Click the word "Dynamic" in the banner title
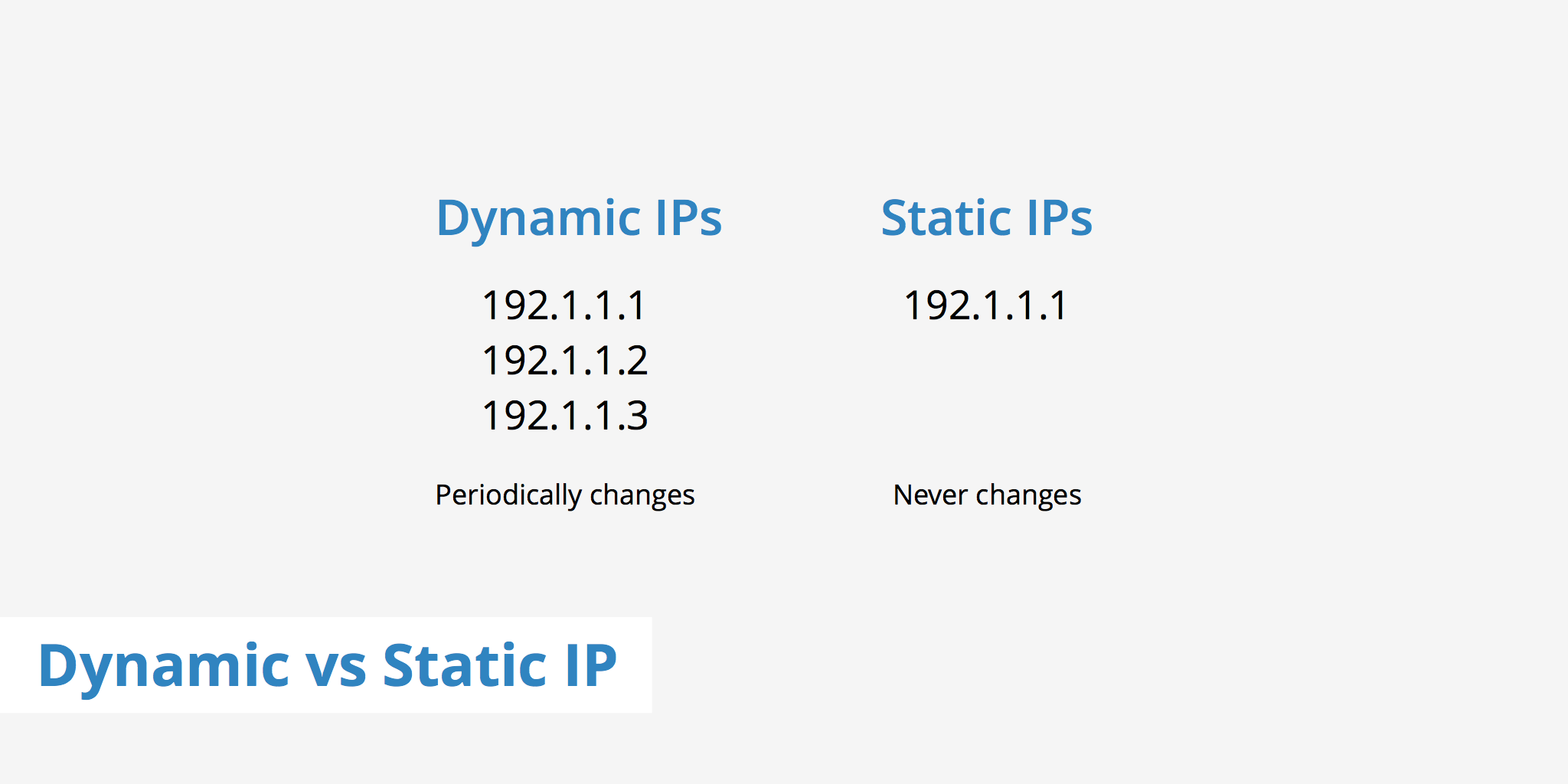The height and width of the screenshot is (784, 1568). [164, 665]
